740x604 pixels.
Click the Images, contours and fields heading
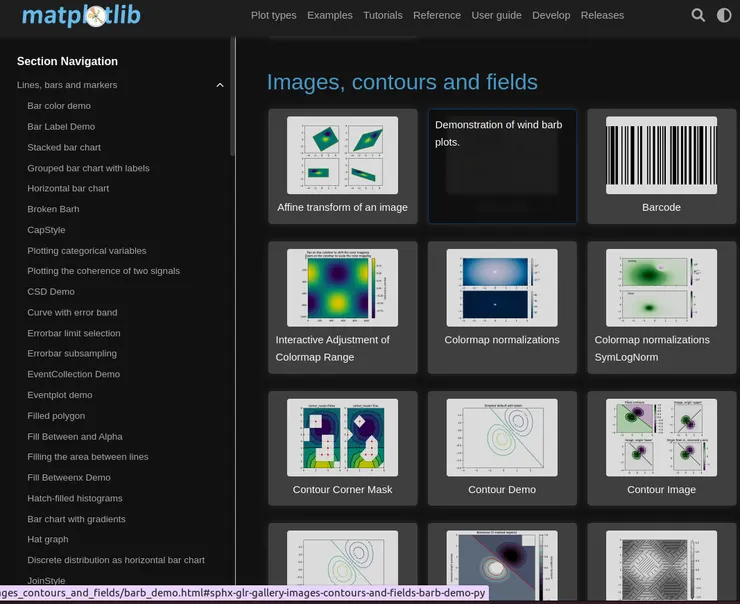click(x=402, y=82)
